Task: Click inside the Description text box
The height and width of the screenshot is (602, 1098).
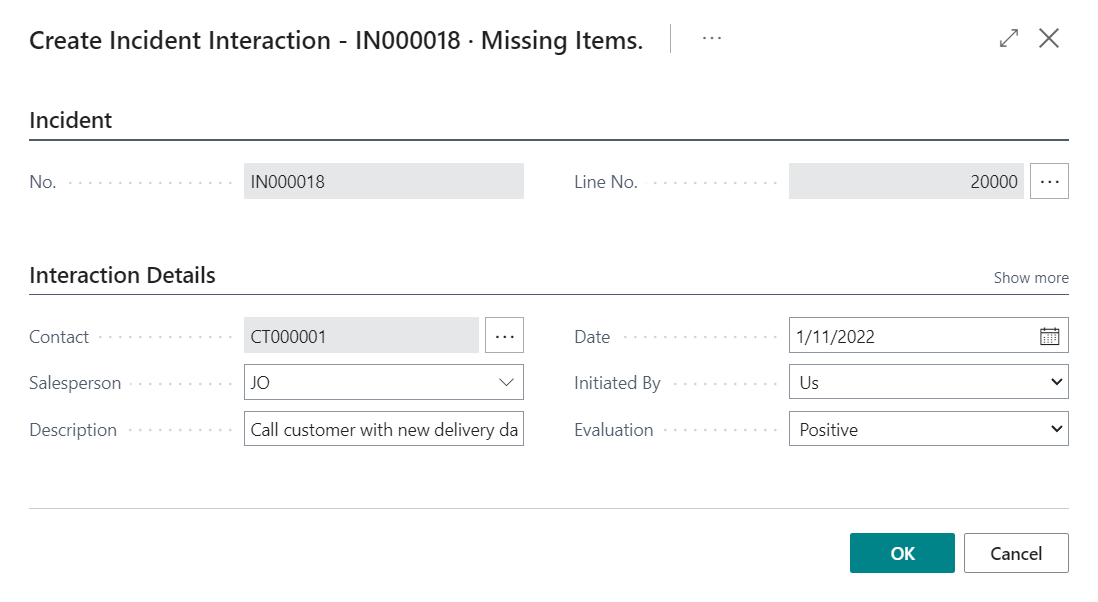Action: 383,429
